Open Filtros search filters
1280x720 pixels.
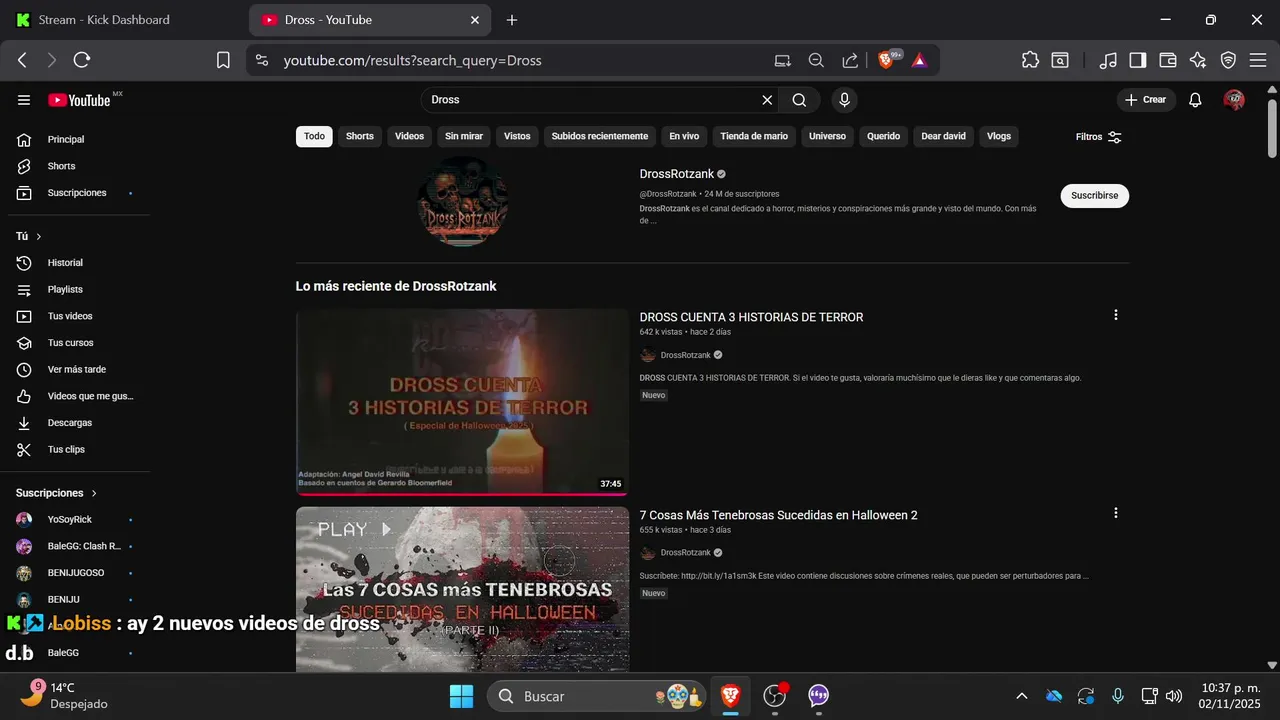[1099, 137]
